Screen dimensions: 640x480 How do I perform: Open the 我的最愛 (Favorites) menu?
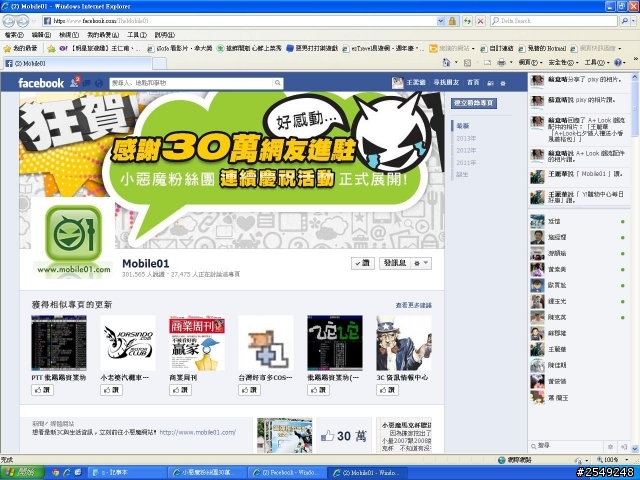point(103,35)
